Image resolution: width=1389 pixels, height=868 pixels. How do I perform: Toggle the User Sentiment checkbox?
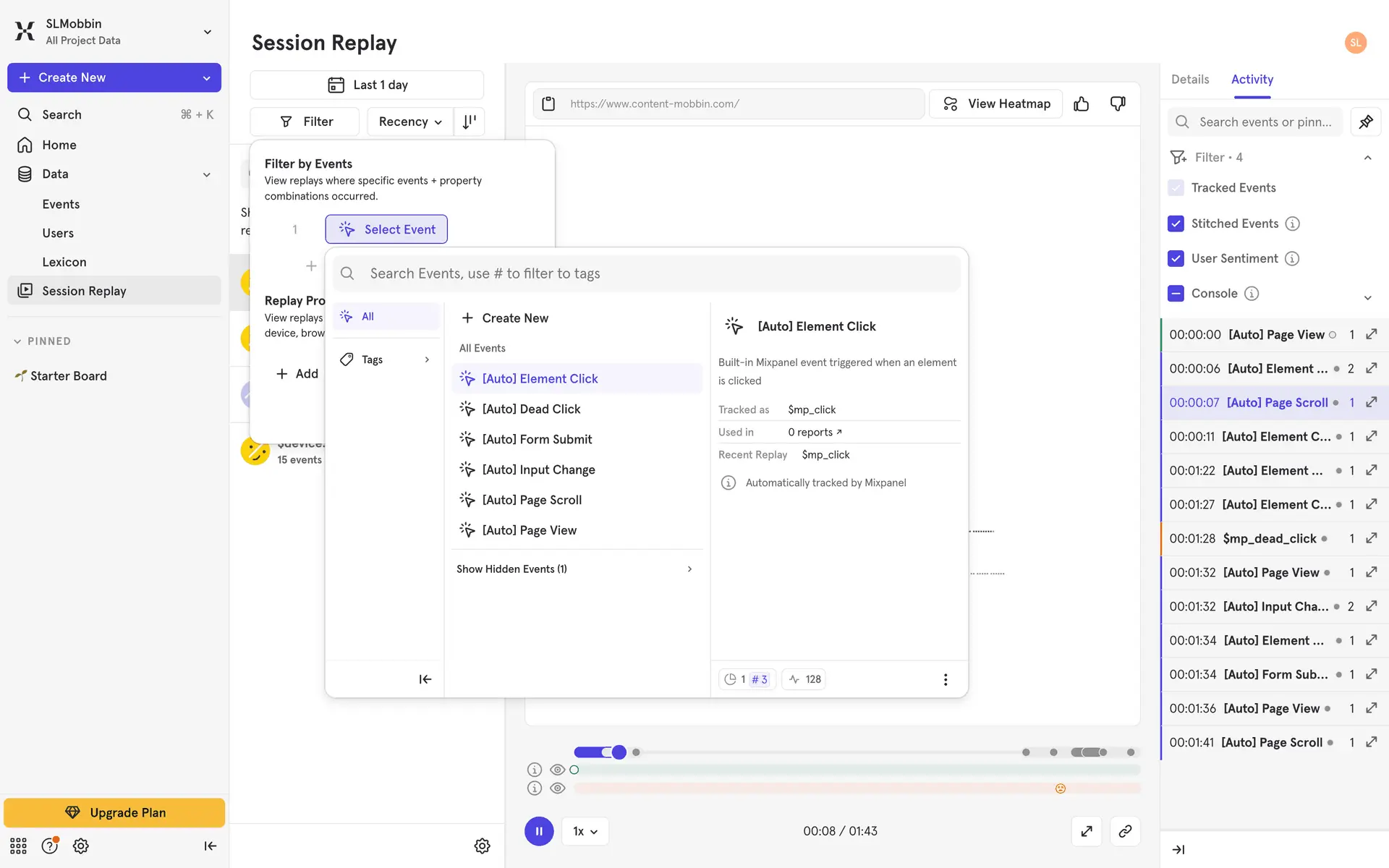point(1176,258)
